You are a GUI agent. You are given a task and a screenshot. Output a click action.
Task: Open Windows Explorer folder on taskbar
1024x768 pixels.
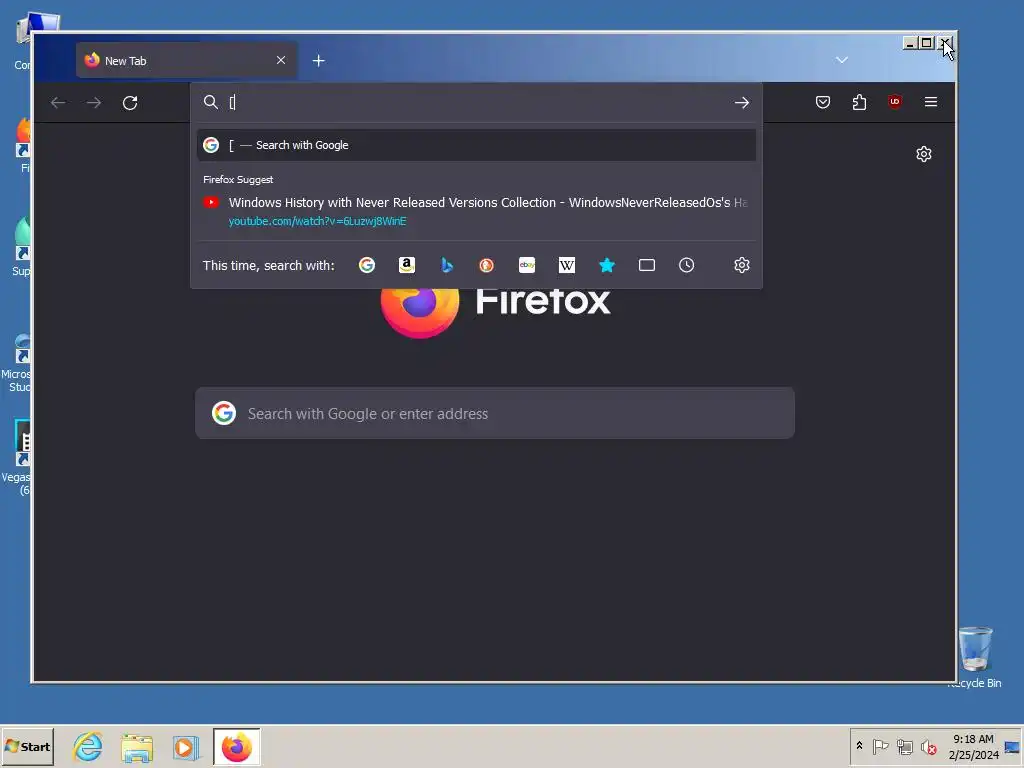coord(137,746)
